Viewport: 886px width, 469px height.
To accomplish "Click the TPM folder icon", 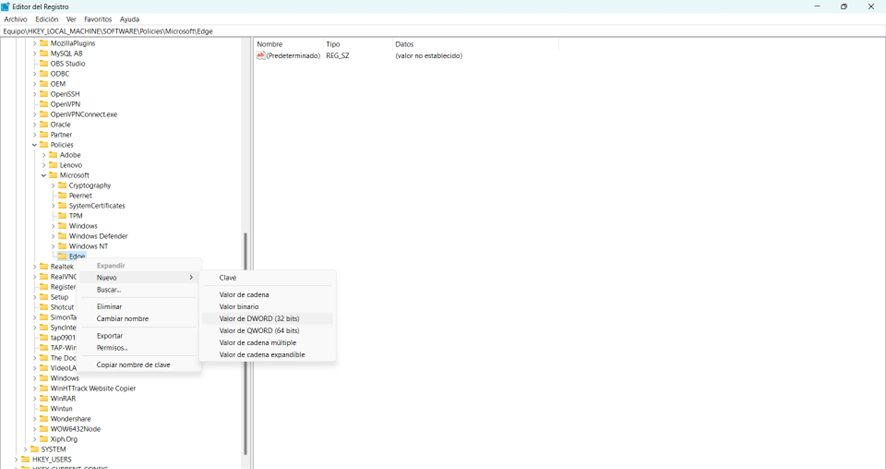I will pyautogui.click(x=62, y=216).
